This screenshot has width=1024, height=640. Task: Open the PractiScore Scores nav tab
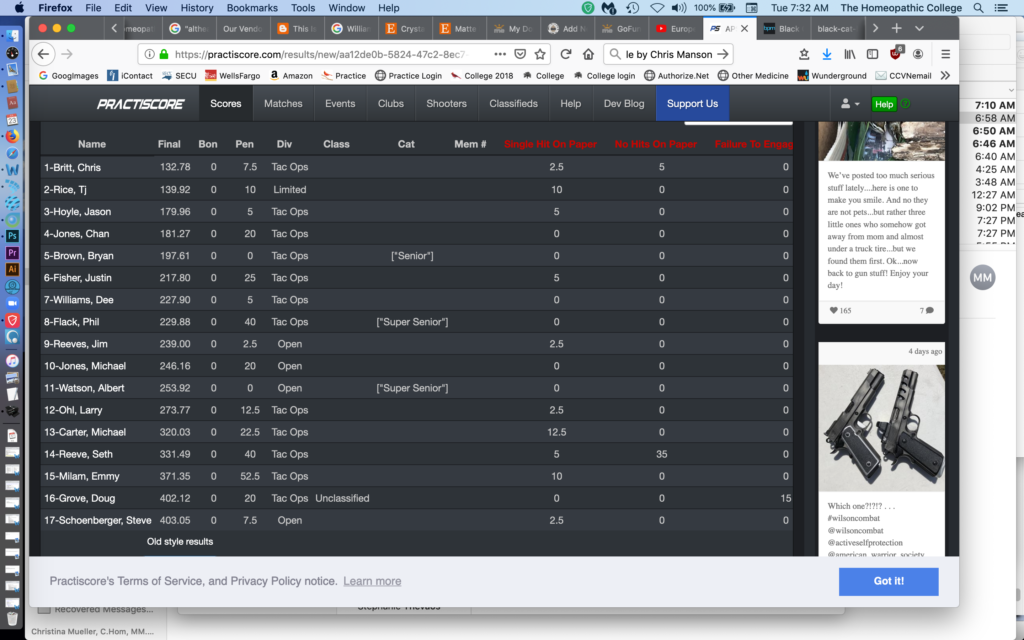(225, 104)
